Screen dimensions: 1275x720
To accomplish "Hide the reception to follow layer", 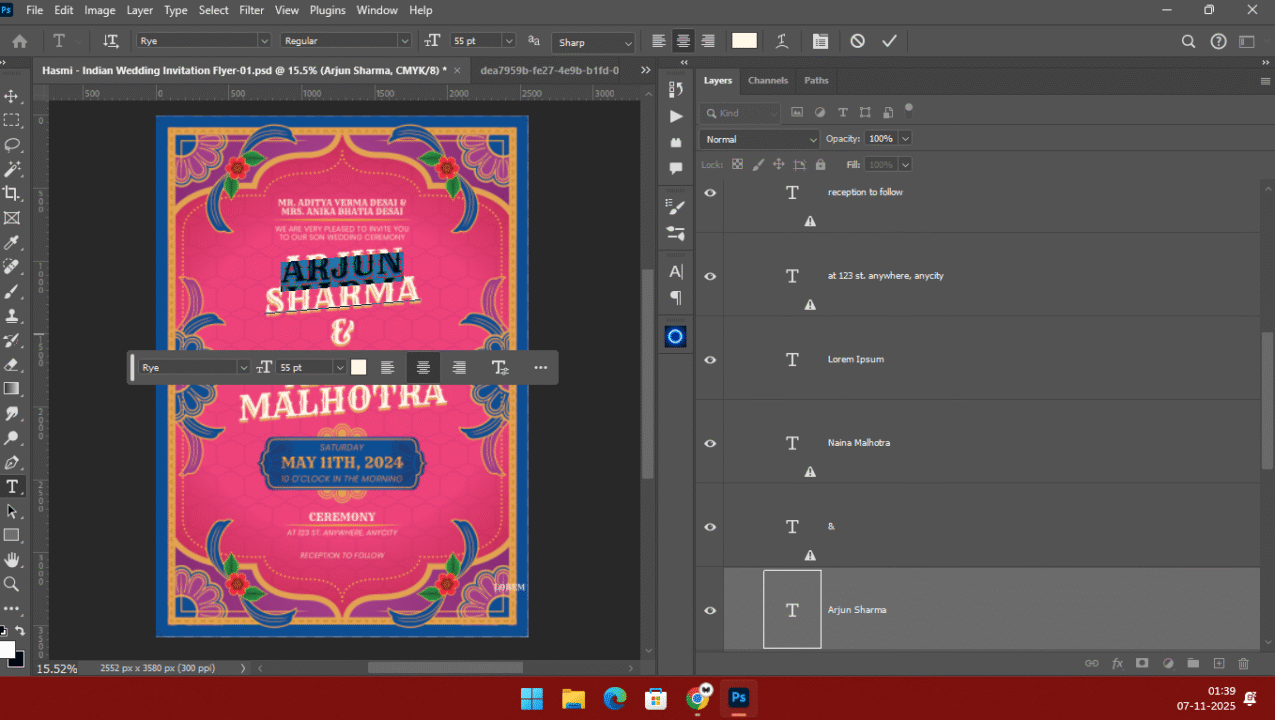I will [x=710, y=193].
